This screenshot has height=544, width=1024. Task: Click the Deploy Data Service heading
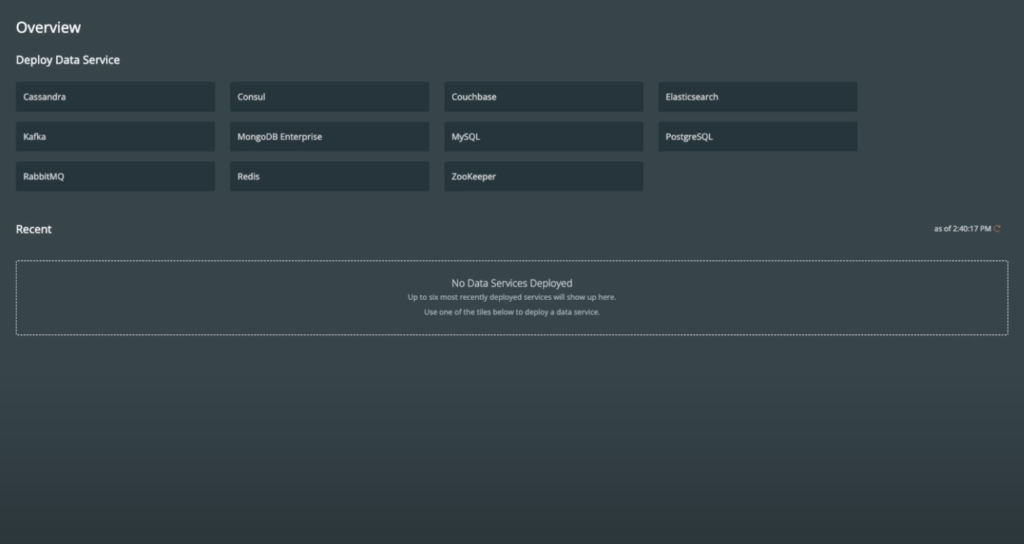click(x=68, y=60)
